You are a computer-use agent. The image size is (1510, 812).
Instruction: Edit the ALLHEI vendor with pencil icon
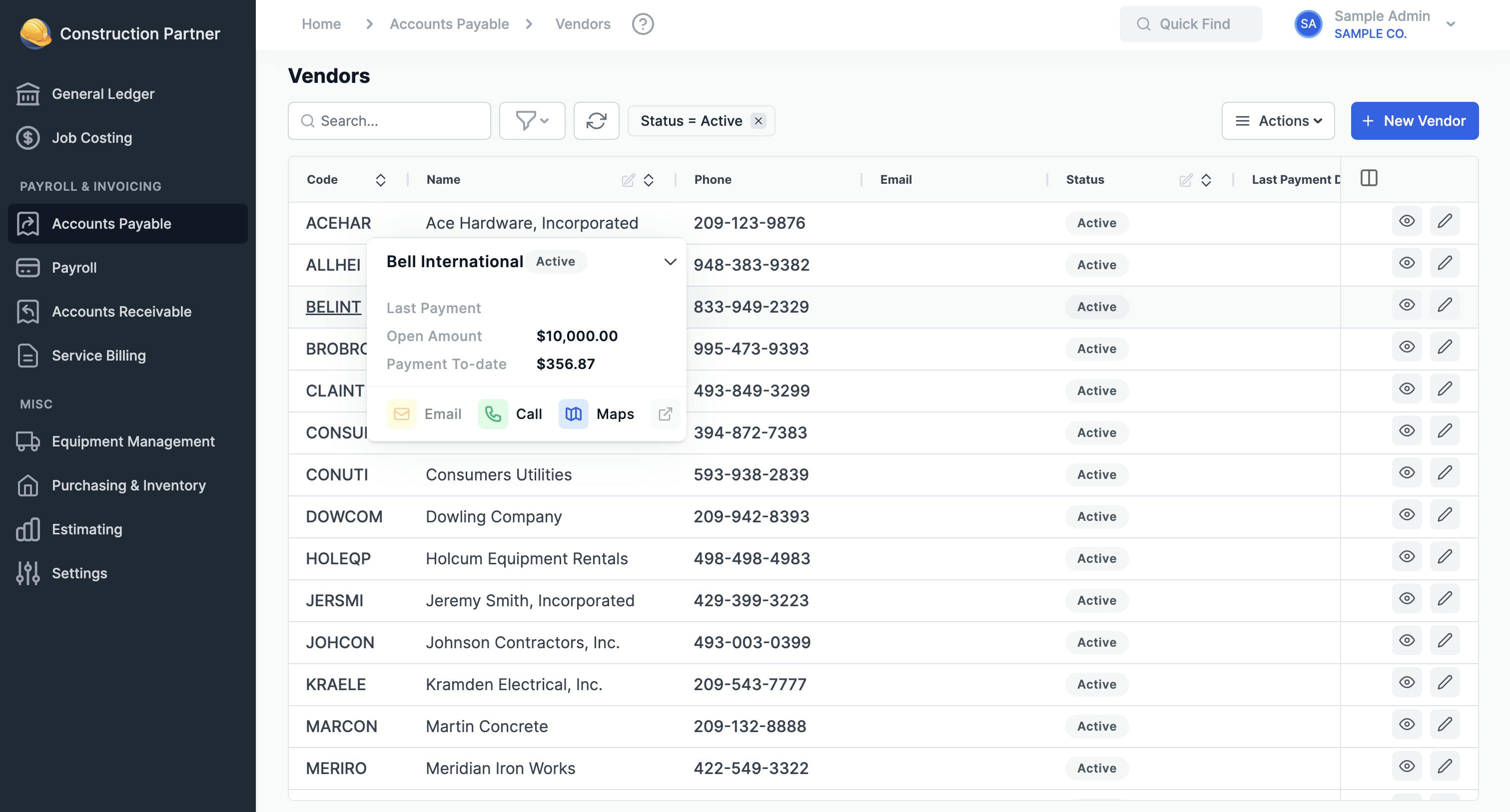pos(1445,263)
